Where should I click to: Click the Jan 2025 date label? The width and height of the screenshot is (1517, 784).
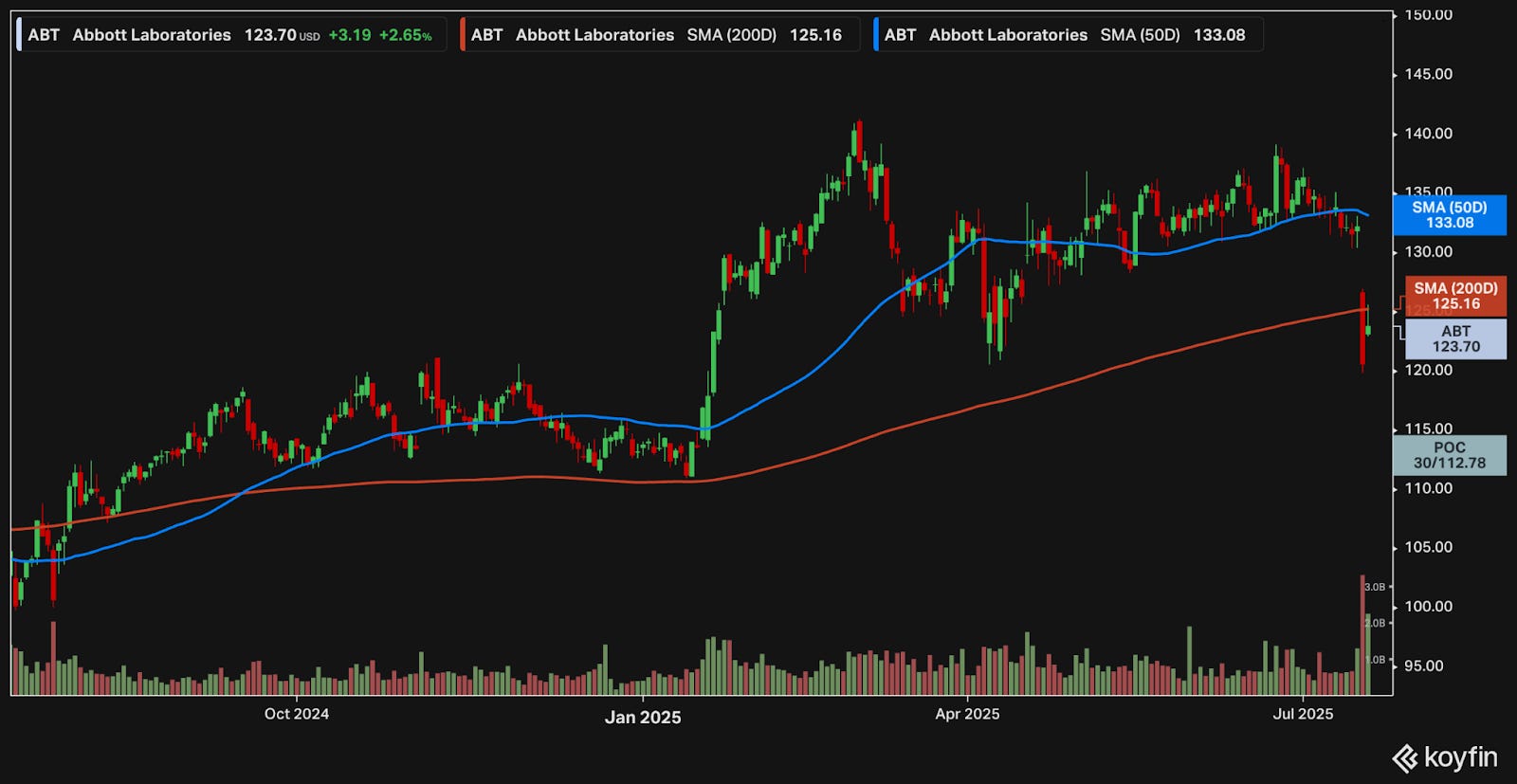tap(643, 718)
